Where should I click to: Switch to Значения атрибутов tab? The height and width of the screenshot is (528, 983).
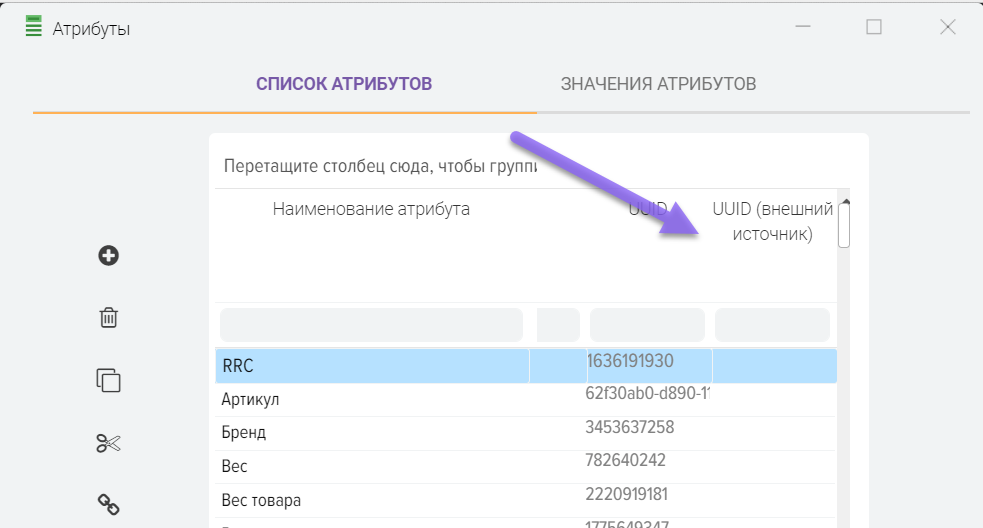click(658, 83)
